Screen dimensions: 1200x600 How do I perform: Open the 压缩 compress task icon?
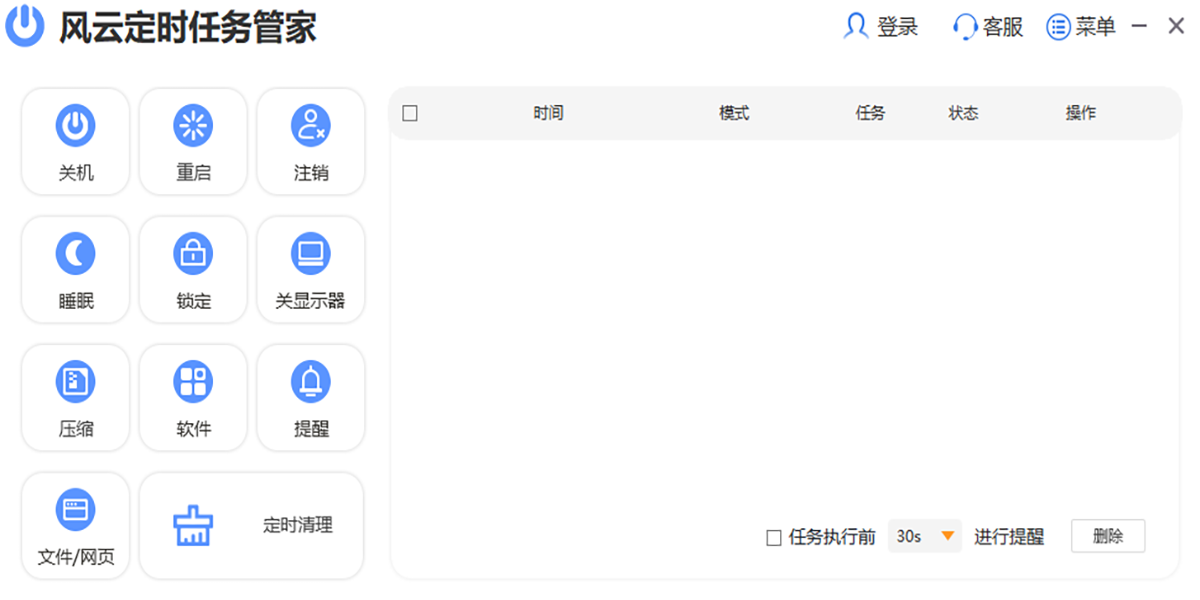click(76, 381)
